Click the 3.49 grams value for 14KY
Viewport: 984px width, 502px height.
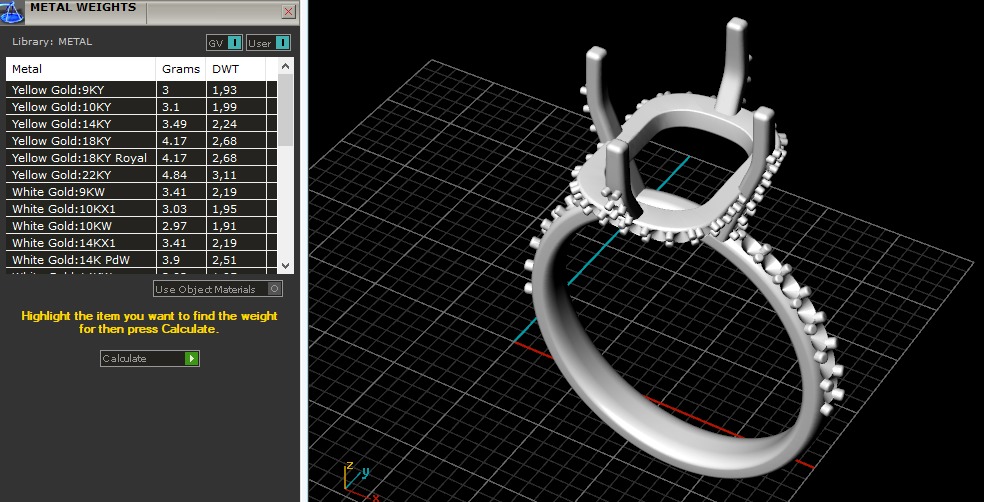click(174, 124)
